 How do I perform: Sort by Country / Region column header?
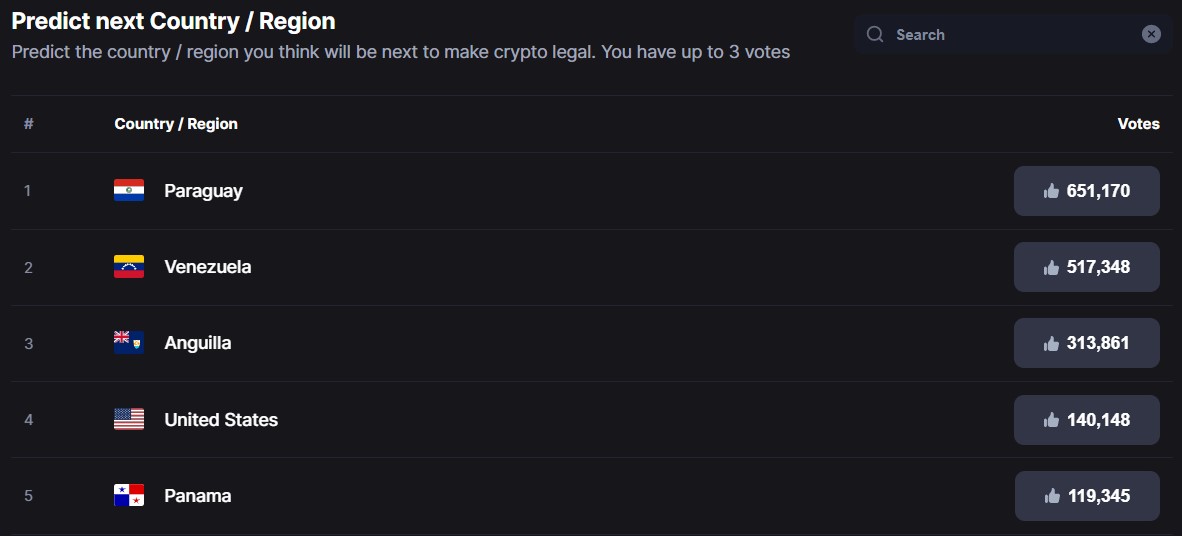point(176,124)
